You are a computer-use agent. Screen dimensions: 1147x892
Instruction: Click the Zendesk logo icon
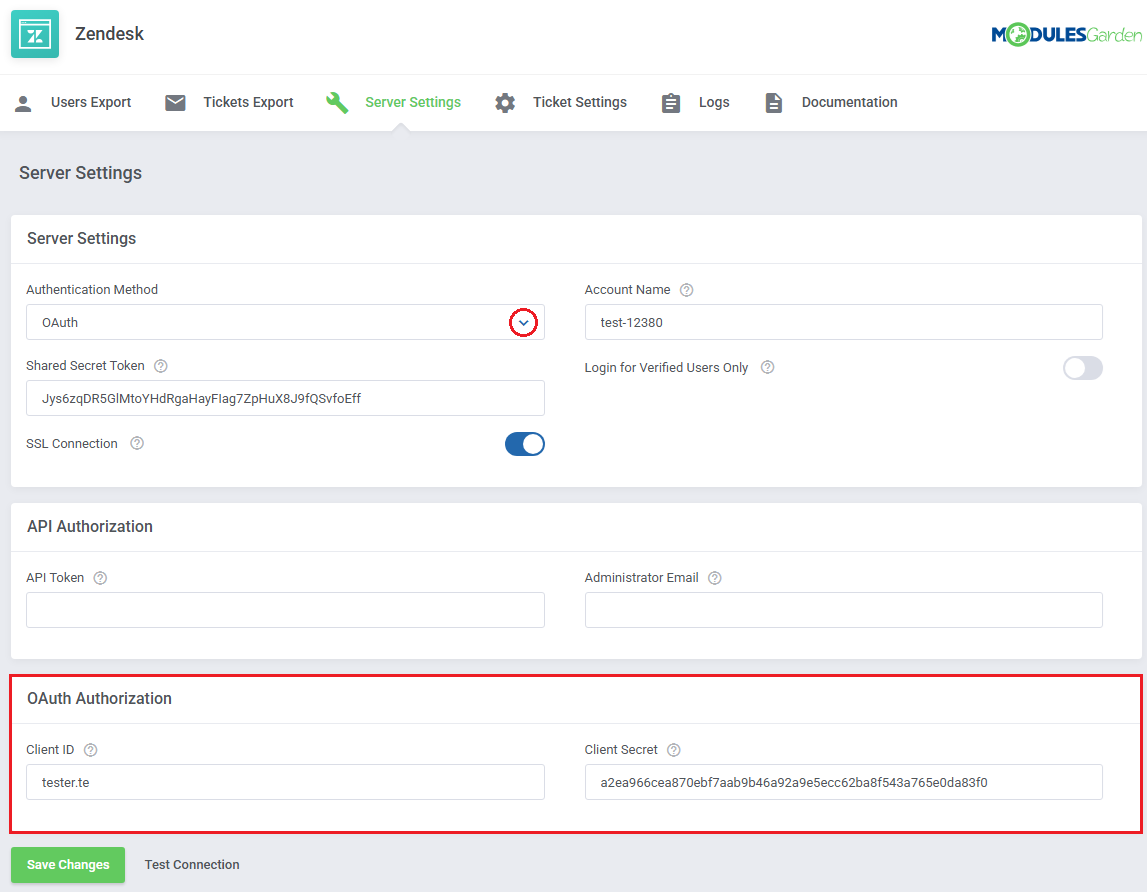pos(35,34)
